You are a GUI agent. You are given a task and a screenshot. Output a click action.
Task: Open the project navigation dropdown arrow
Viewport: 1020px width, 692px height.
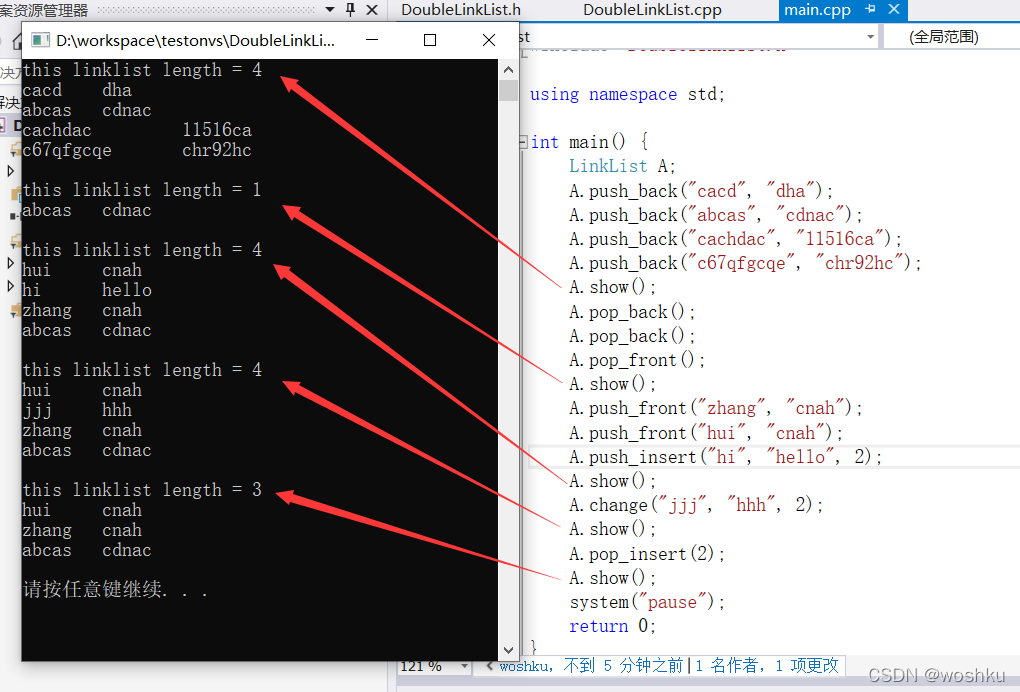[x=870, y=37]
